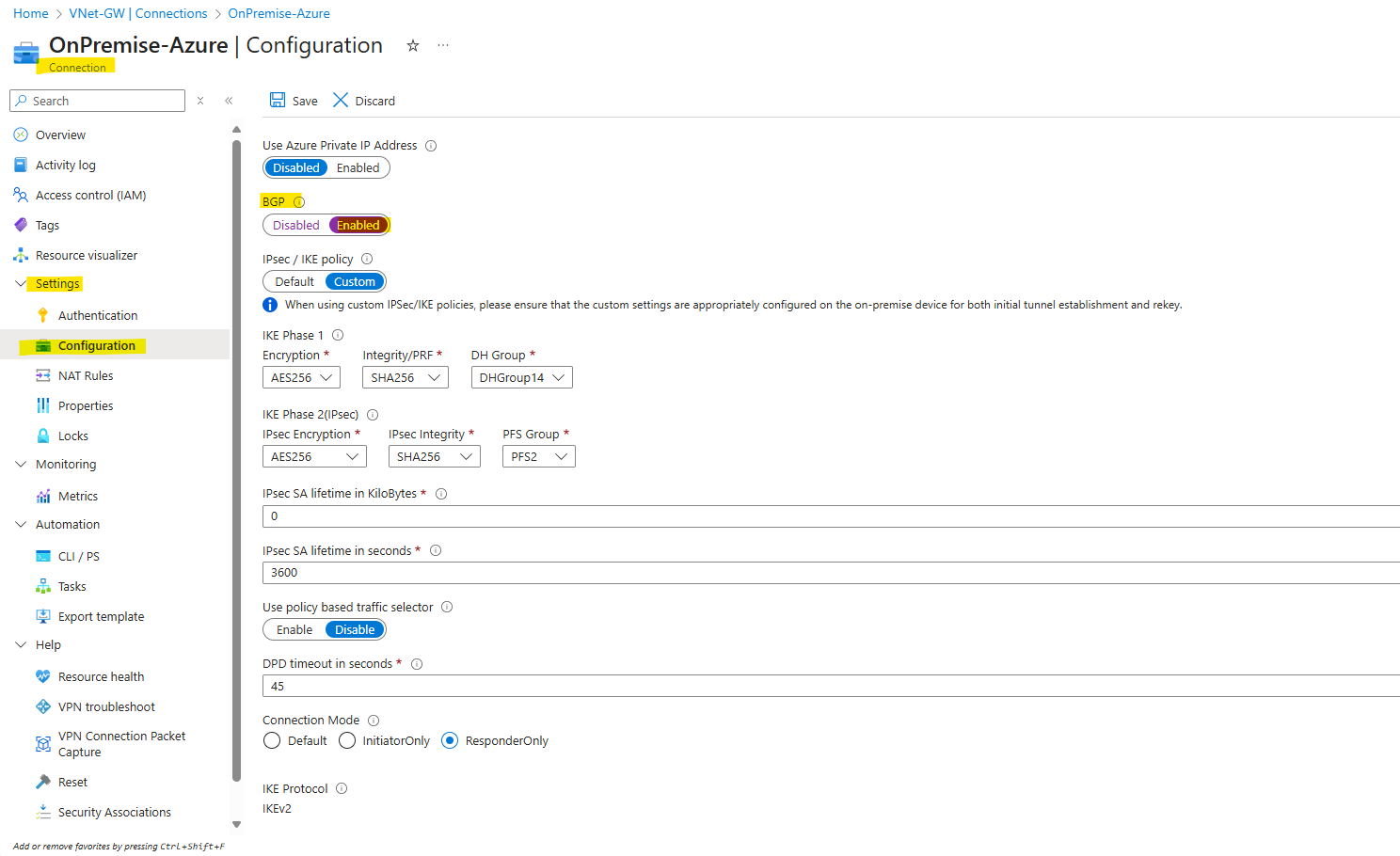Screen dimensions: 1400x856
Task: Collapse the sidebar using double chevron icon
Action: pyautogui.click(x=229, y=101)
